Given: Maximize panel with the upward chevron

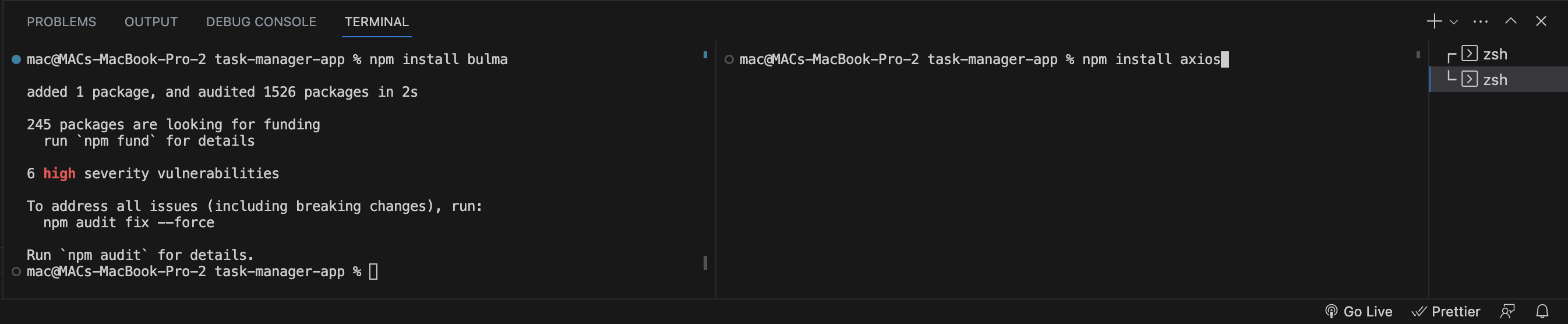Looking at the screenshot, I should point(1511,22).
